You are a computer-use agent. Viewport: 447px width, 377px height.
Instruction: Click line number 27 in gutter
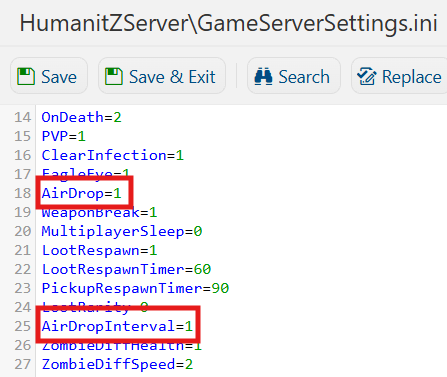pos(22,364)
